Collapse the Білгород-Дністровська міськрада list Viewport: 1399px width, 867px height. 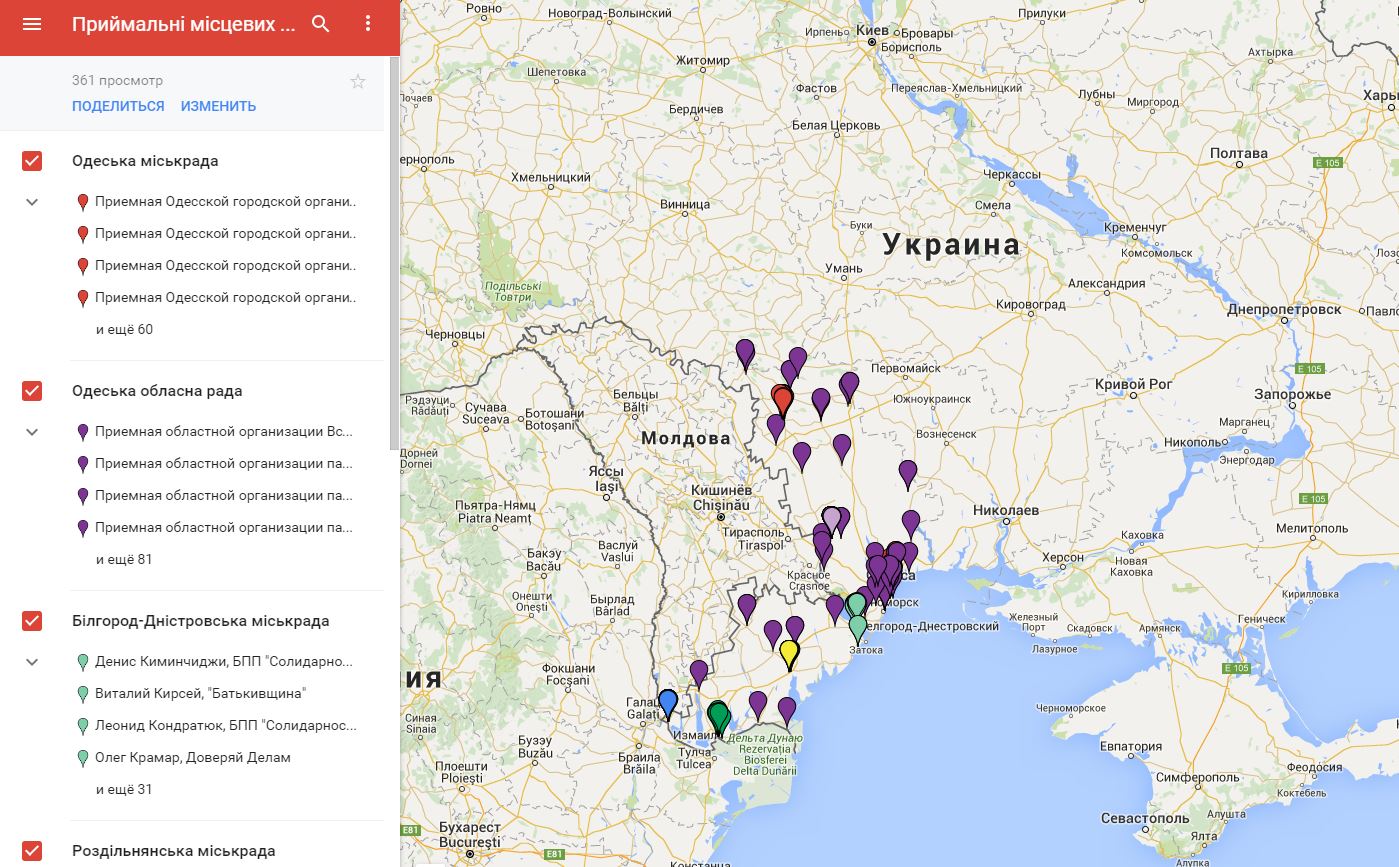coord(32,662)
